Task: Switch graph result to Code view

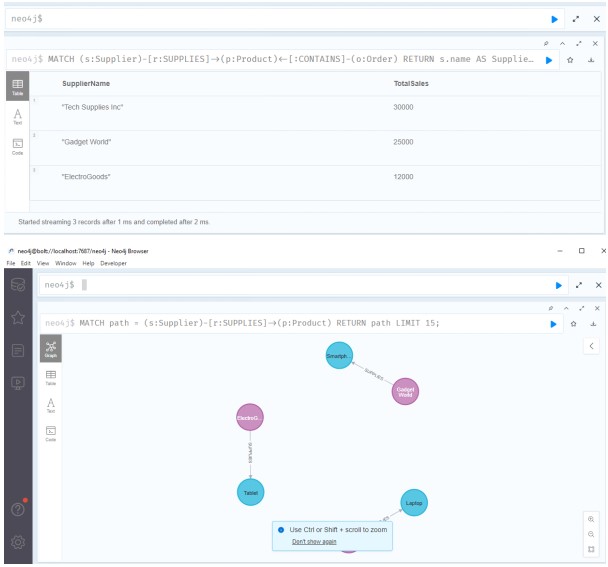Action: [x=50, y=433]
